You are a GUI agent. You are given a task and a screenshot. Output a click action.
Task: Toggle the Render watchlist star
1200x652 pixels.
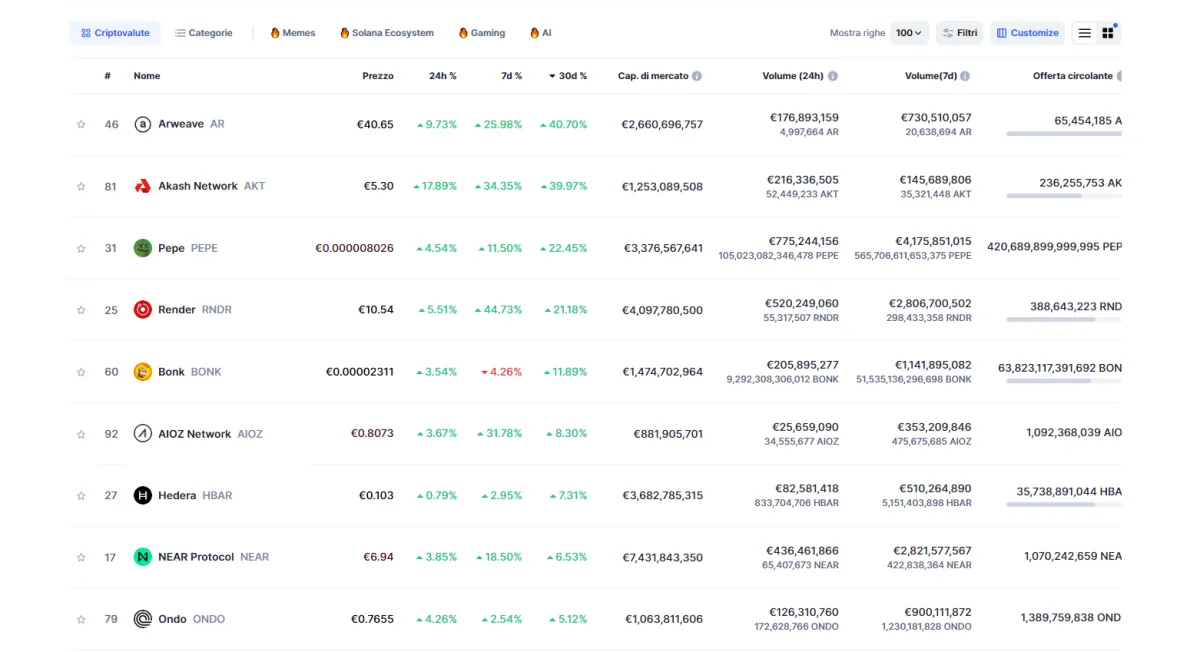81,311
